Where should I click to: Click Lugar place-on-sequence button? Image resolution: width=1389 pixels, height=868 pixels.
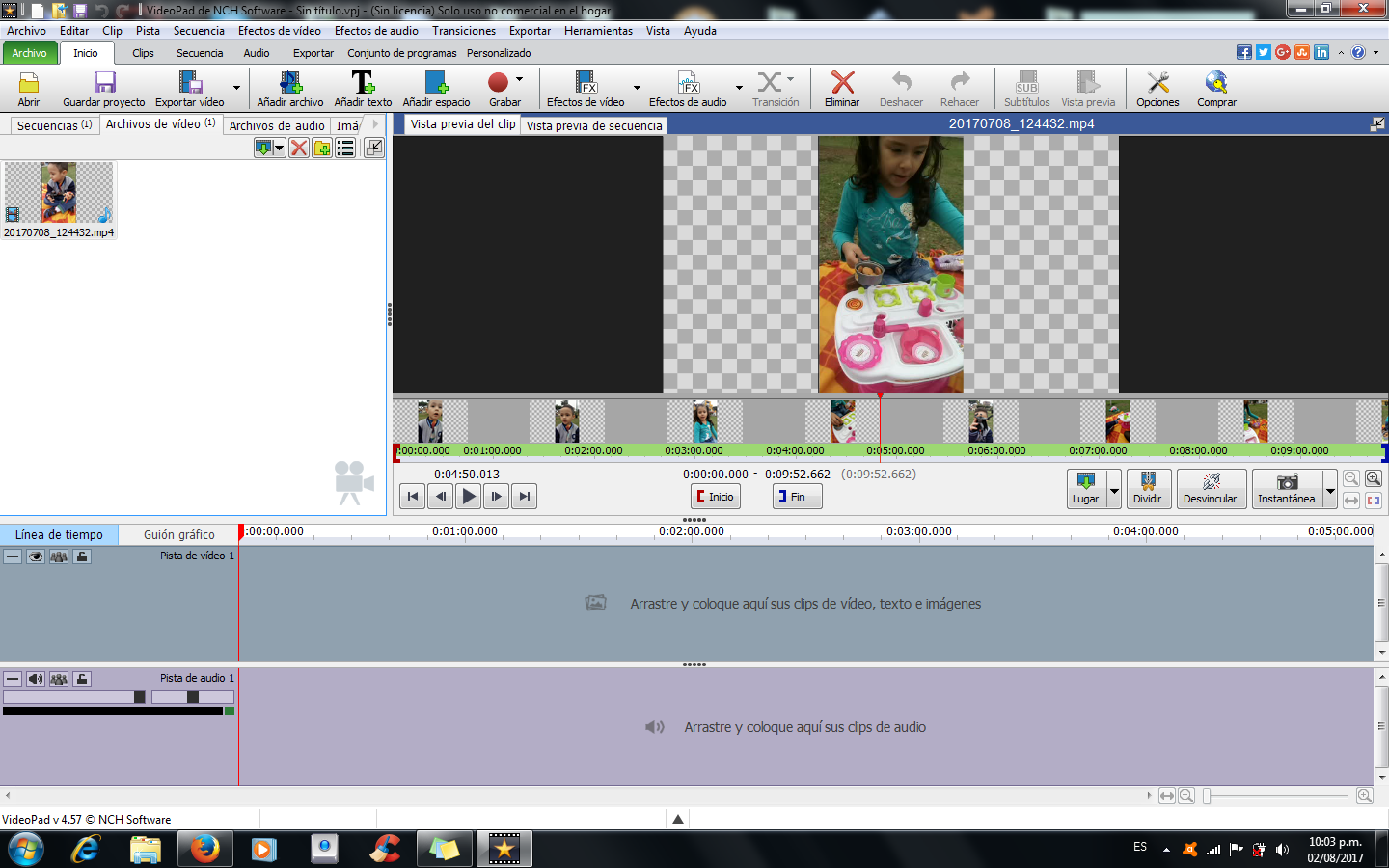[1086, 489]
